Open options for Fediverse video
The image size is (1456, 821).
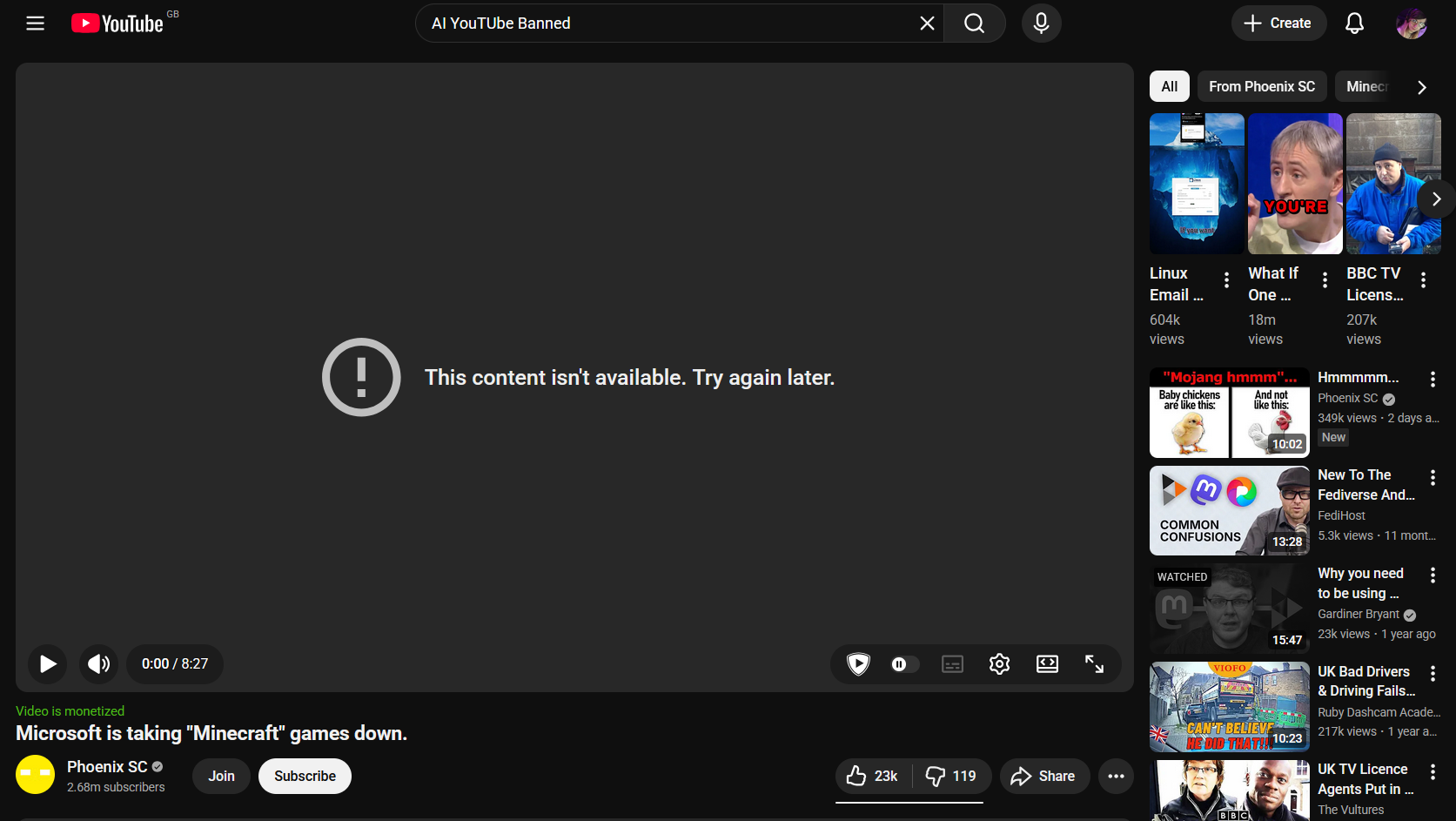point(1433,477)
